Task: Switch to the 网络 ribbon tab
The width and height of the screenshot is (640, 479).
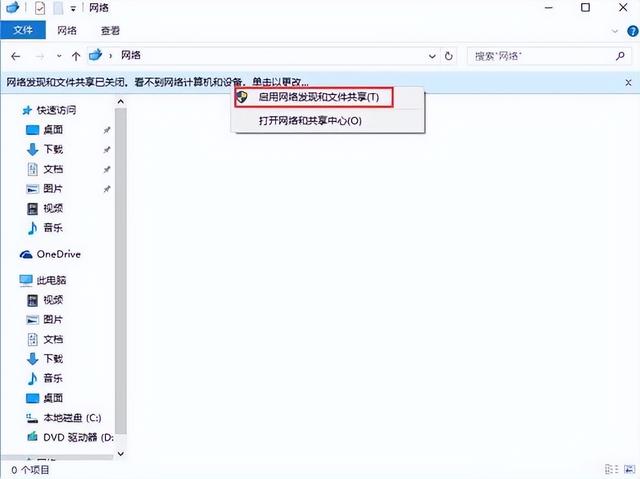Action: tap(67, 30)
